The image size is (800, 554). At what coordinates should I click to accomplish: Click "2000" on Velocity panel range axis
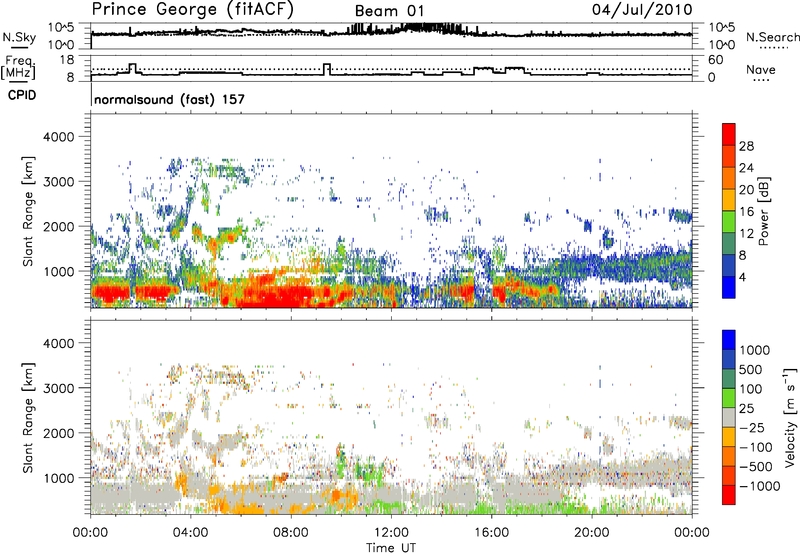coord(58,433)
